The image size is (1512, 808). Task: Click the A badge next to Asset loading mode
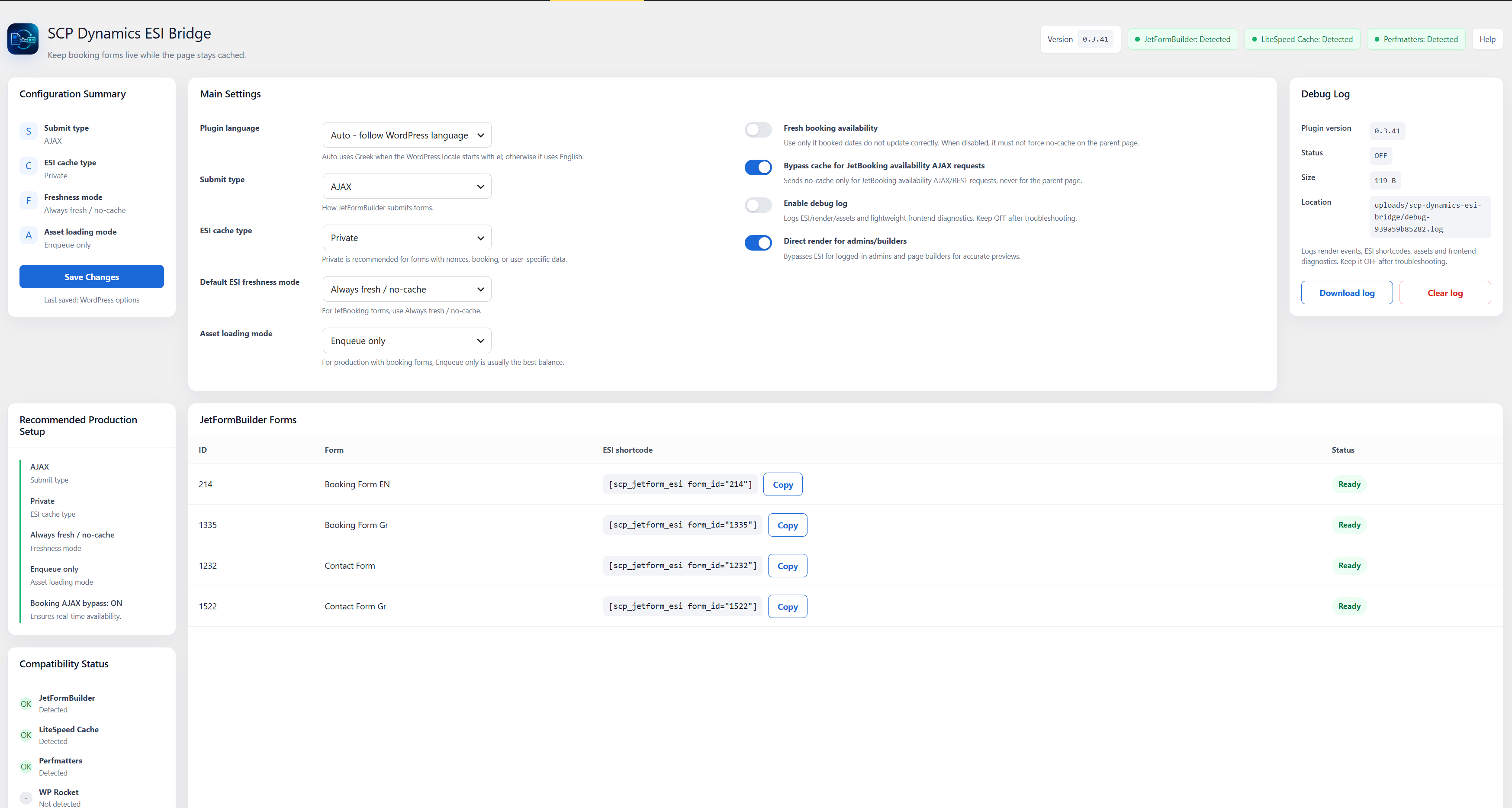pyautogui.click(x=28, y=235)
